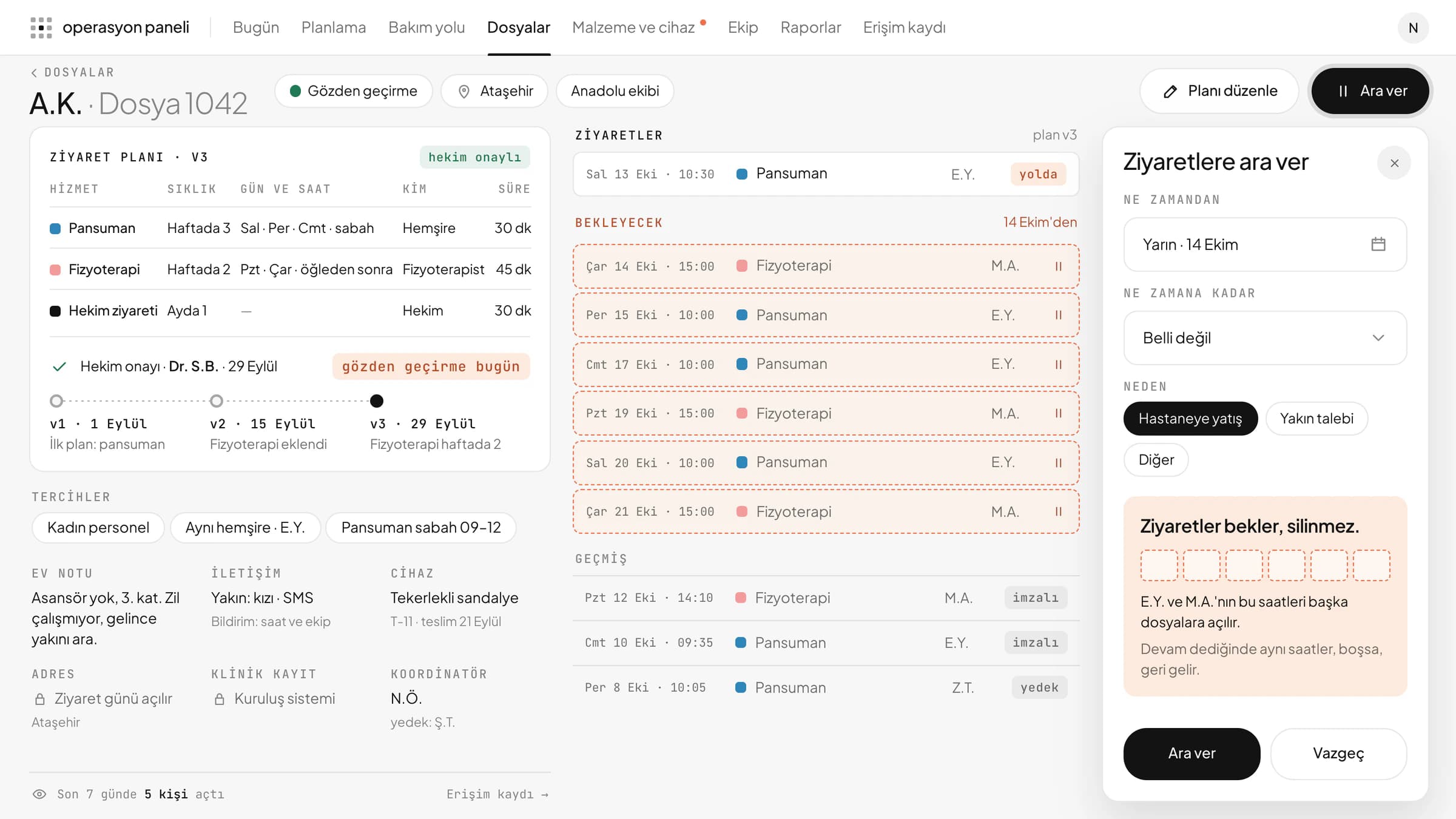Select Diğer reason

point(1156,460)
